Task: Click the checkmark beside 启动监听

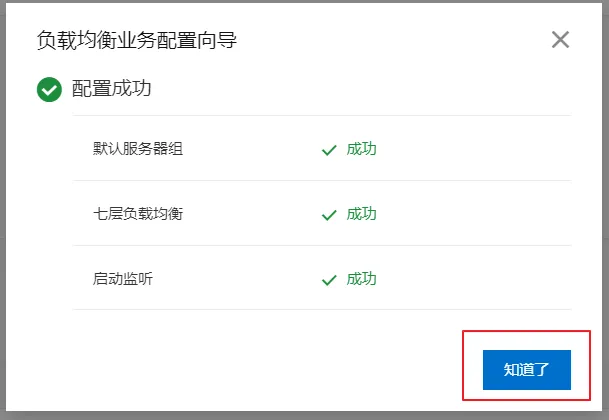Action: click(328, 279)
